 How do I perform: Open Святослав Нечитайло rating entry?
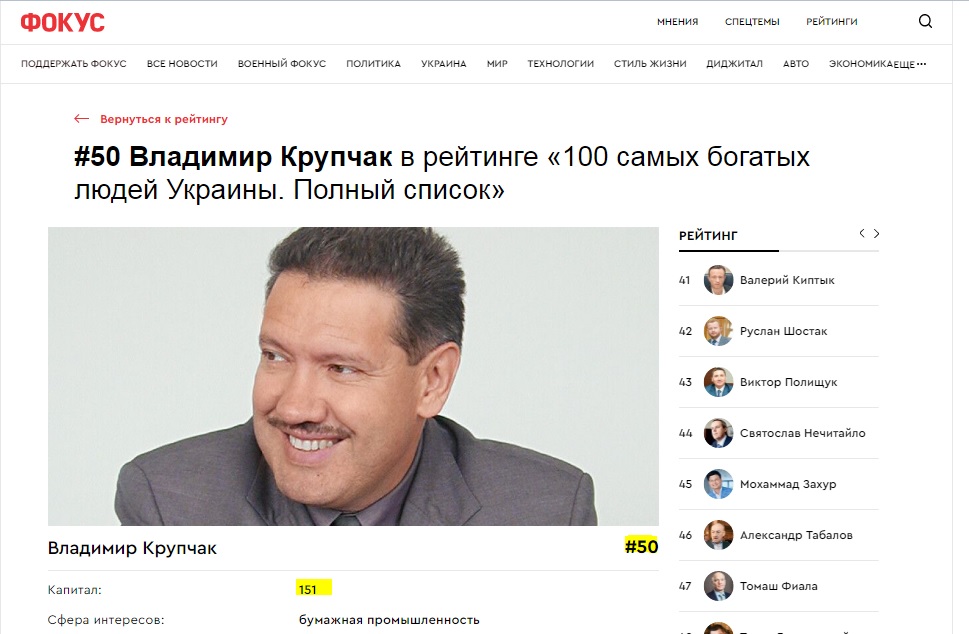point(802,433)
